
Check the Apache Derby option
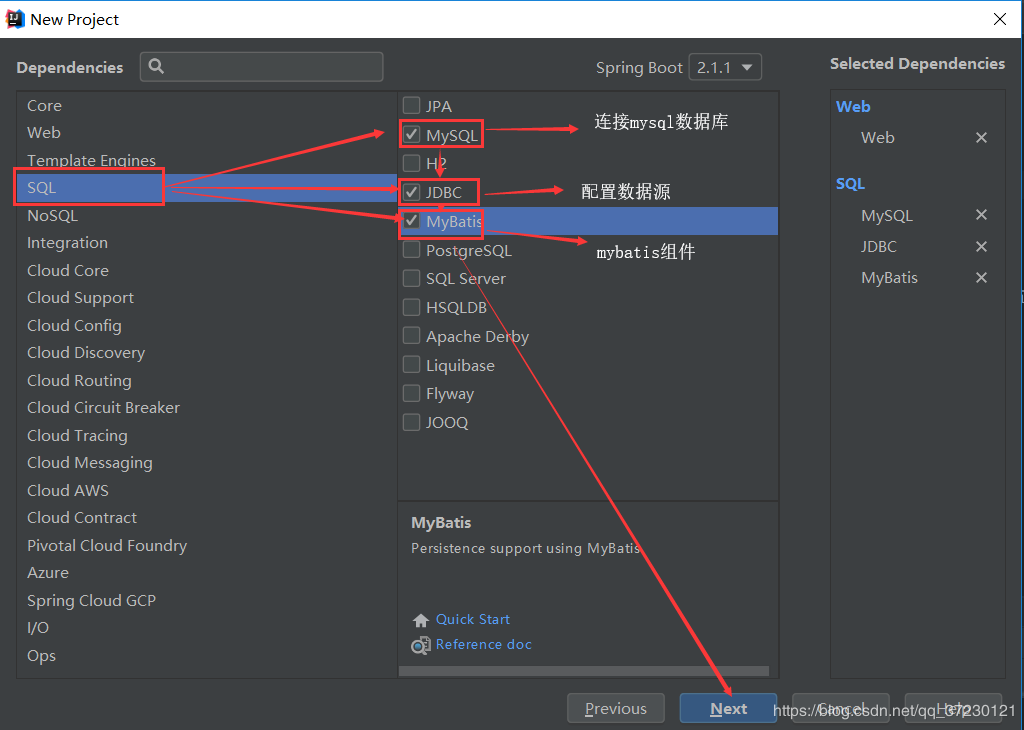tap(411, 336)
